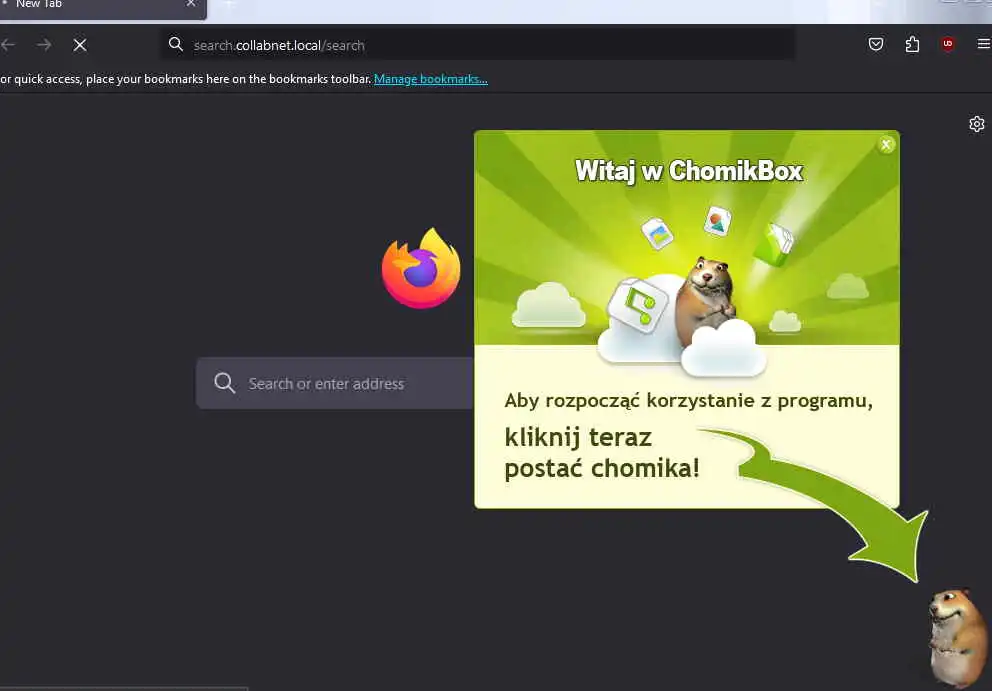The height and width of the screenshot is (691, 992).
Task: Click the 'kliknij teraz postać chomika!' text
Action: (602, 453)
